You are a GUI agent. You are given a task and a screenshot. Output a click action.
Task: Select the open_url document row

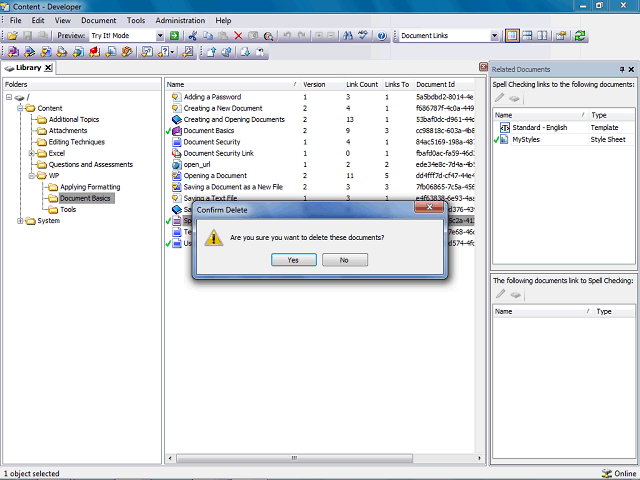tap(320, 164)
